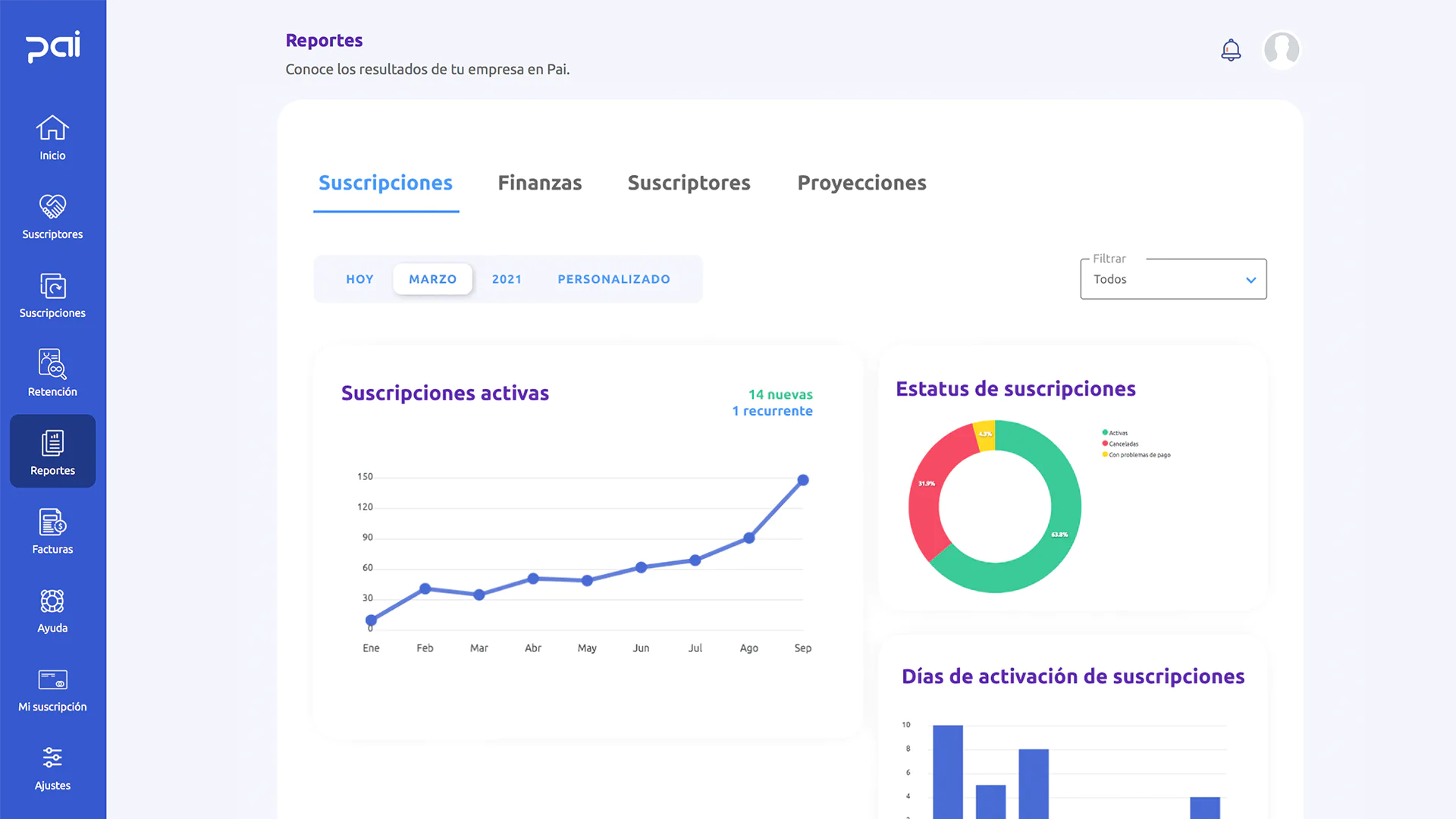Open the Filtrar Todos dropdown
1456x819 pixels.
point(1172,279)
